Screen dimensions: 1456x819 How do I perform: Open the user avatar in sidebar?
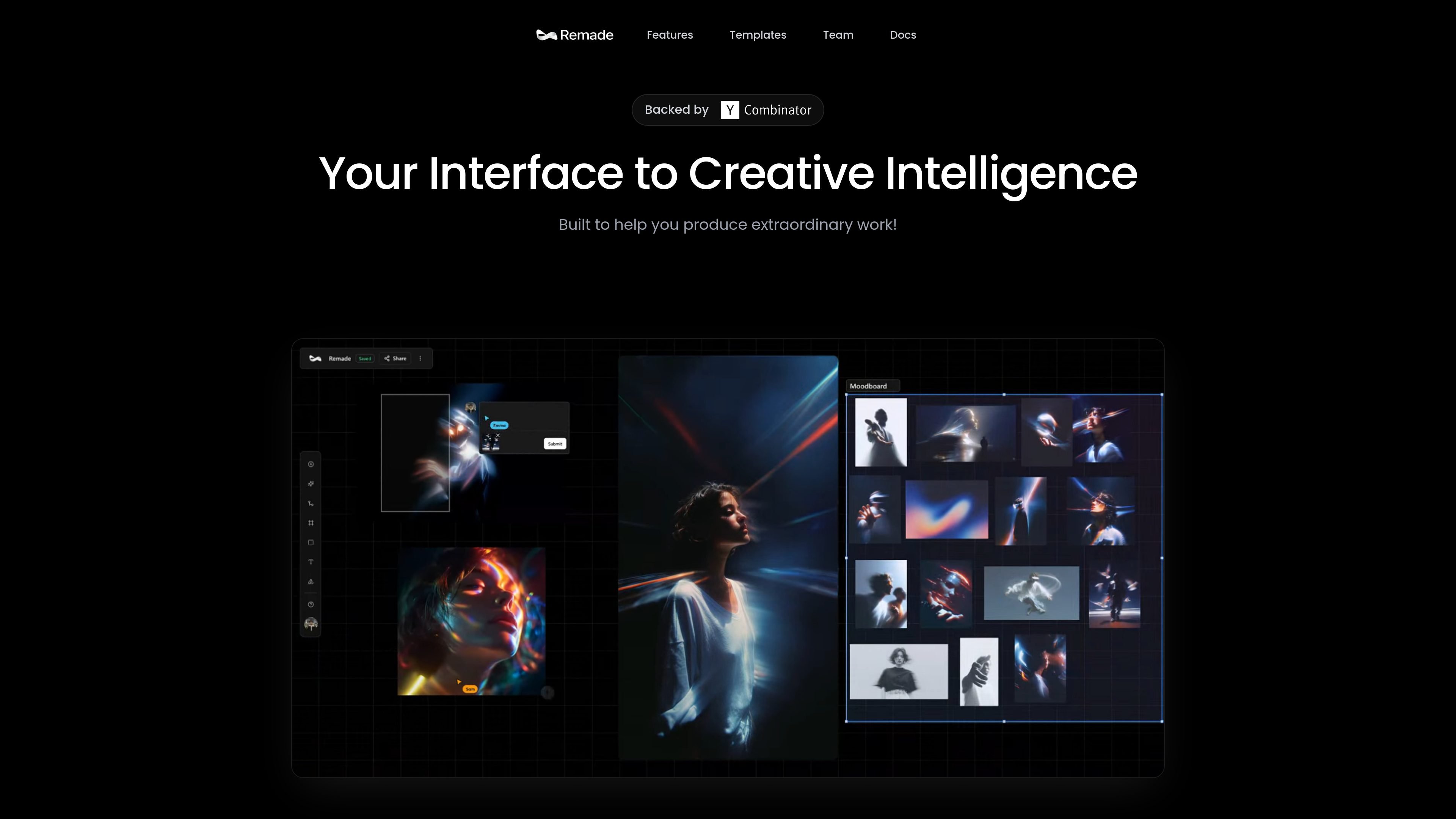coord(311,624)
